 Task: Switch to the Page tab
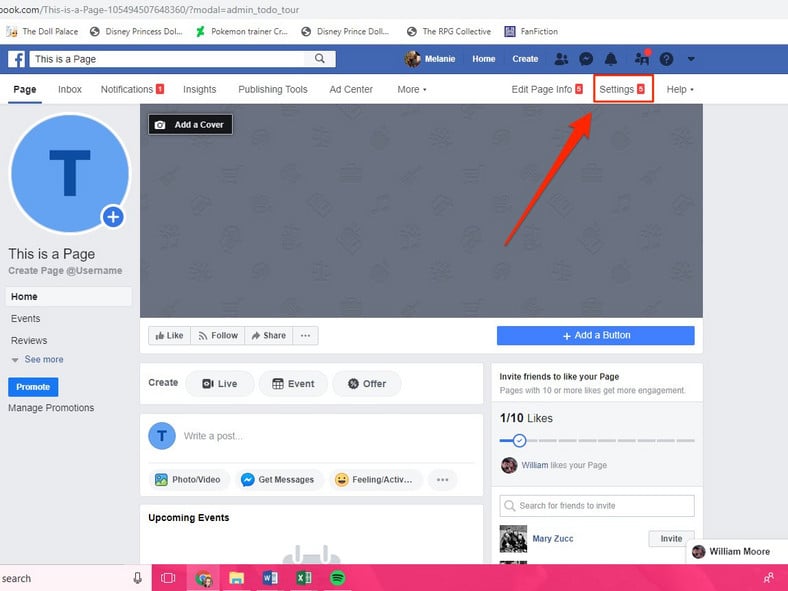pyautogui.click(x=25, y=89)
